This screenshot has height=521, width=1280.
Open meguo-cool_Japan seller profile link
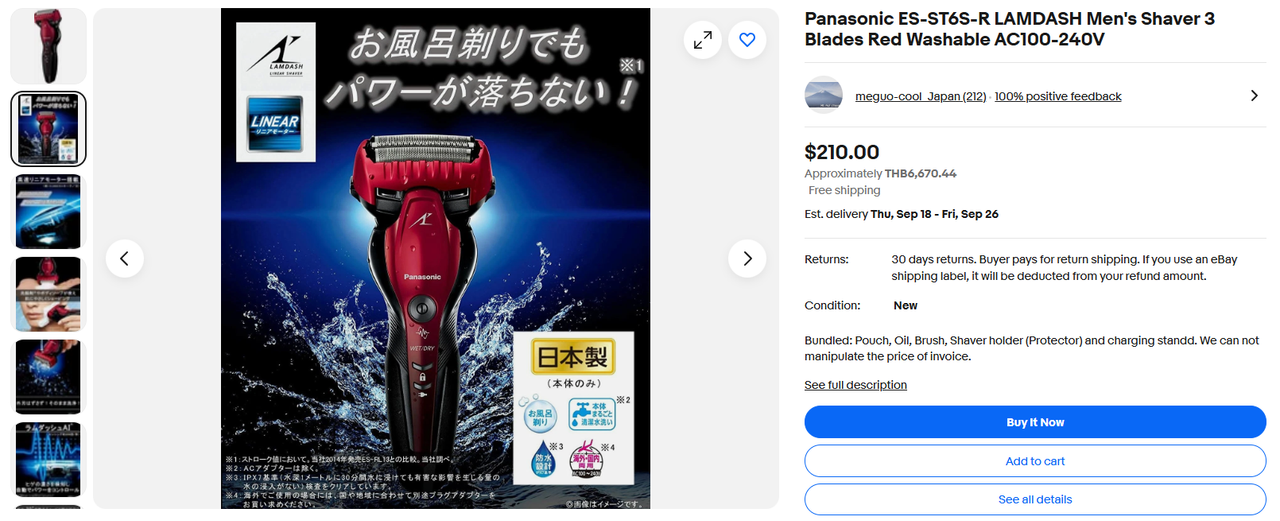click(921, 97)
